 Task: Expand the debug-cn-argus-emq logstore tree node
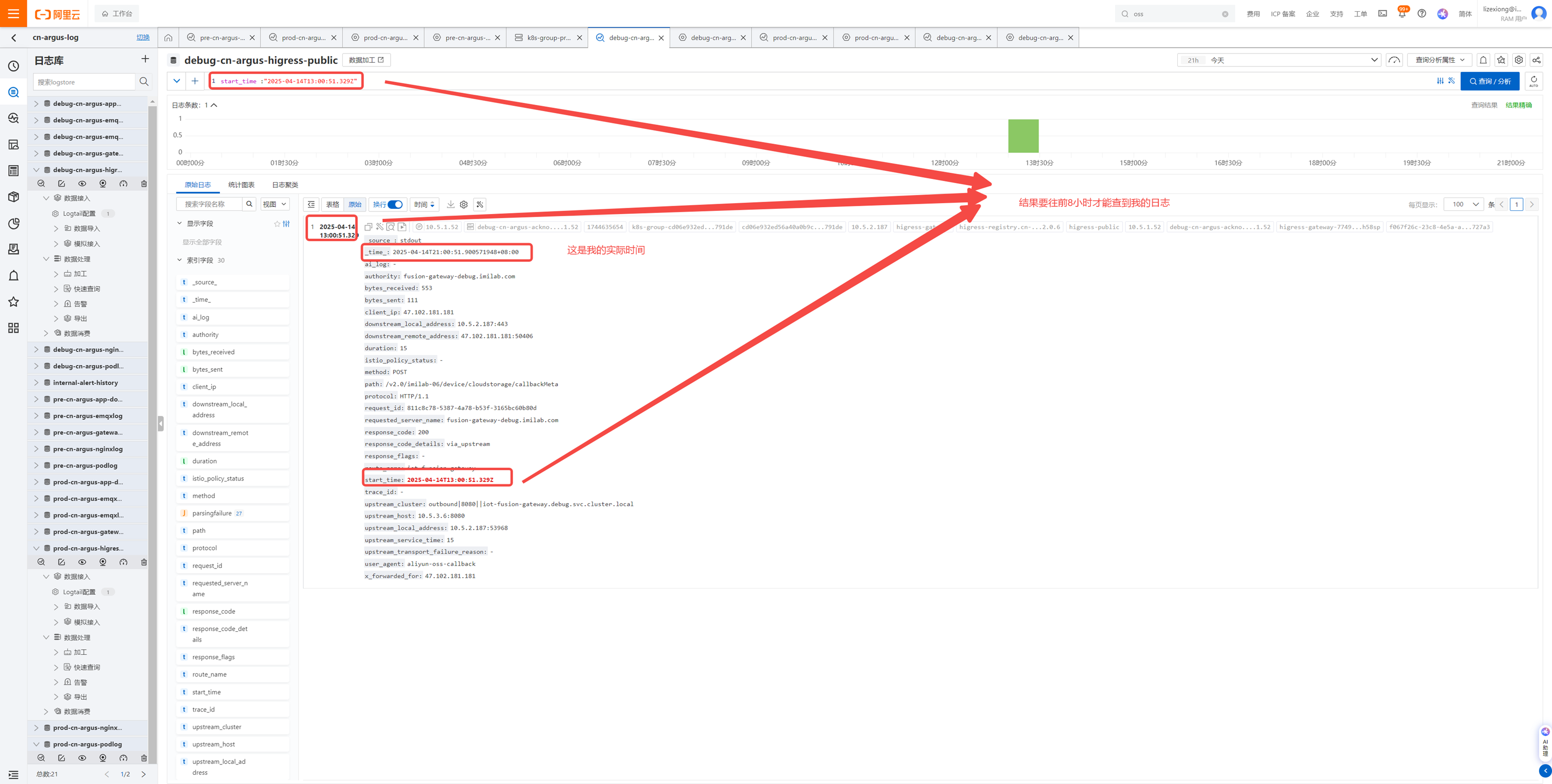pos(36,120)
